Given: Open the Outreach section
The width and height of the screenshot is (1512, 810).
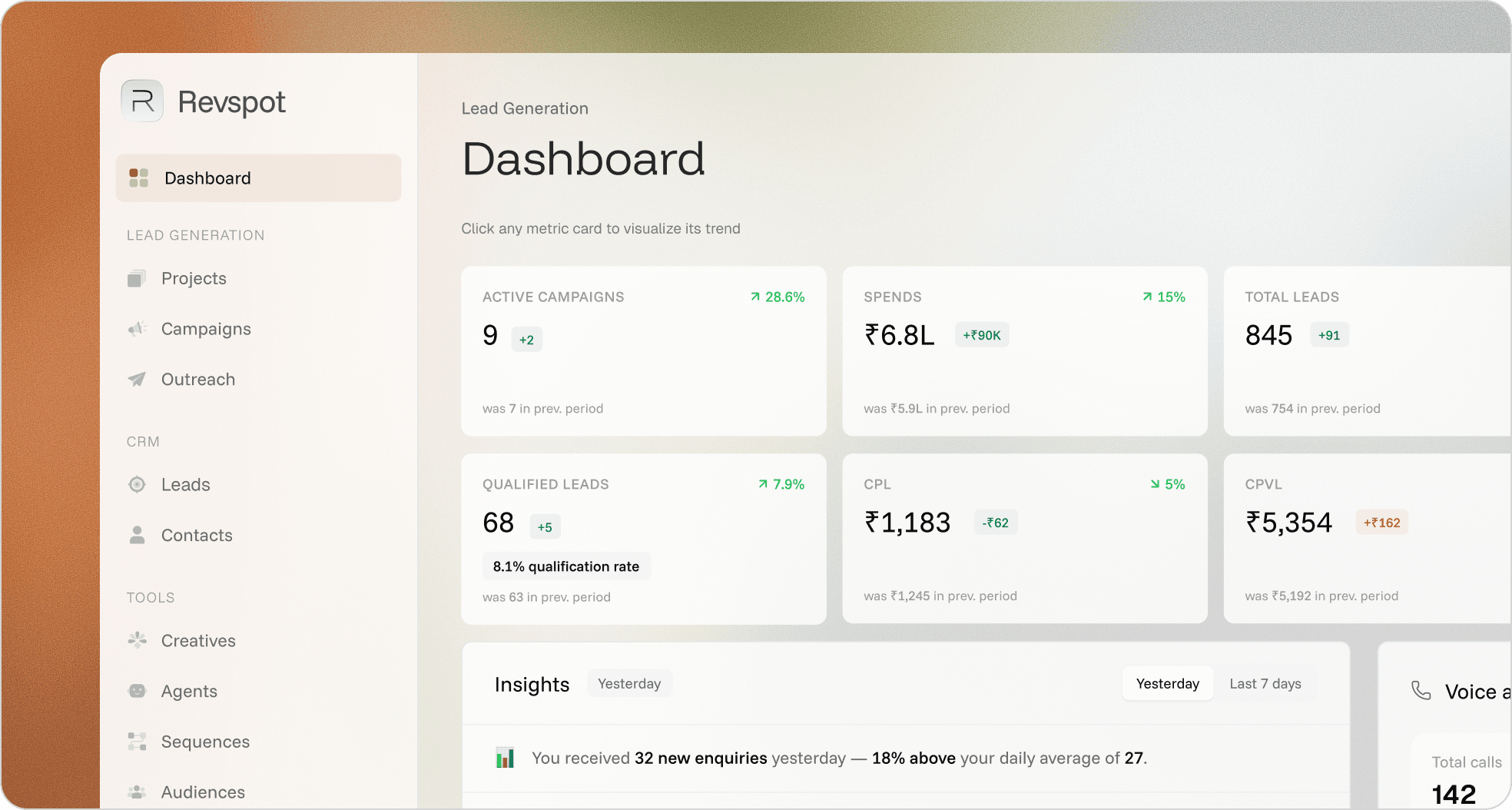Looking at the screenshot, I should pos(198,379).
